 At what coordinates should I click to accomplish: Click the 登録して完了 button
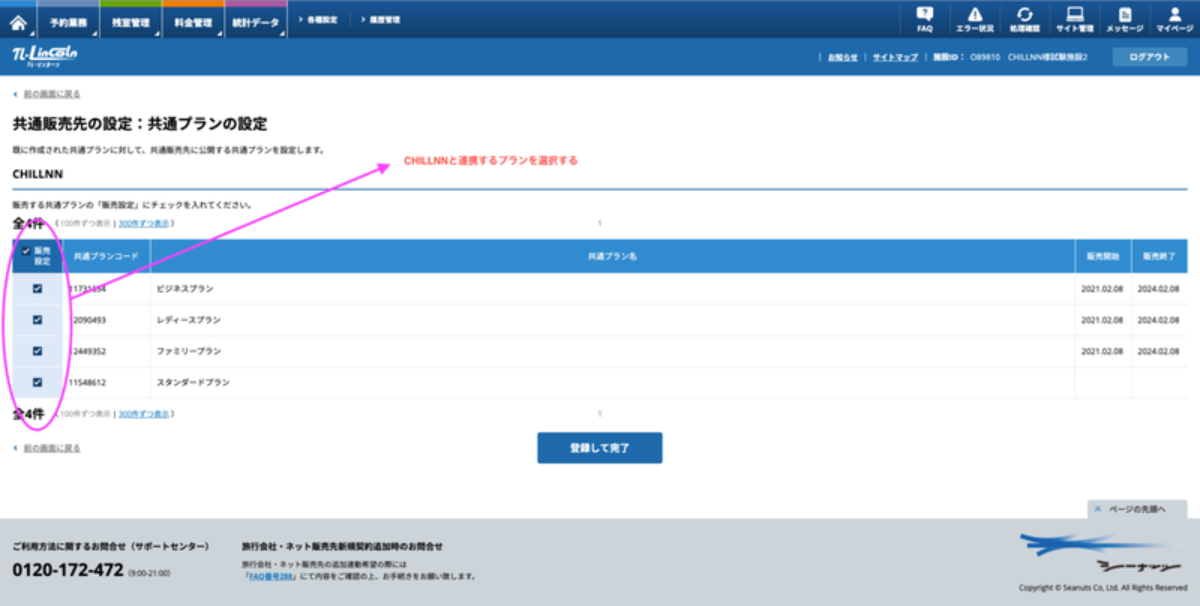(x=599, y=448)
